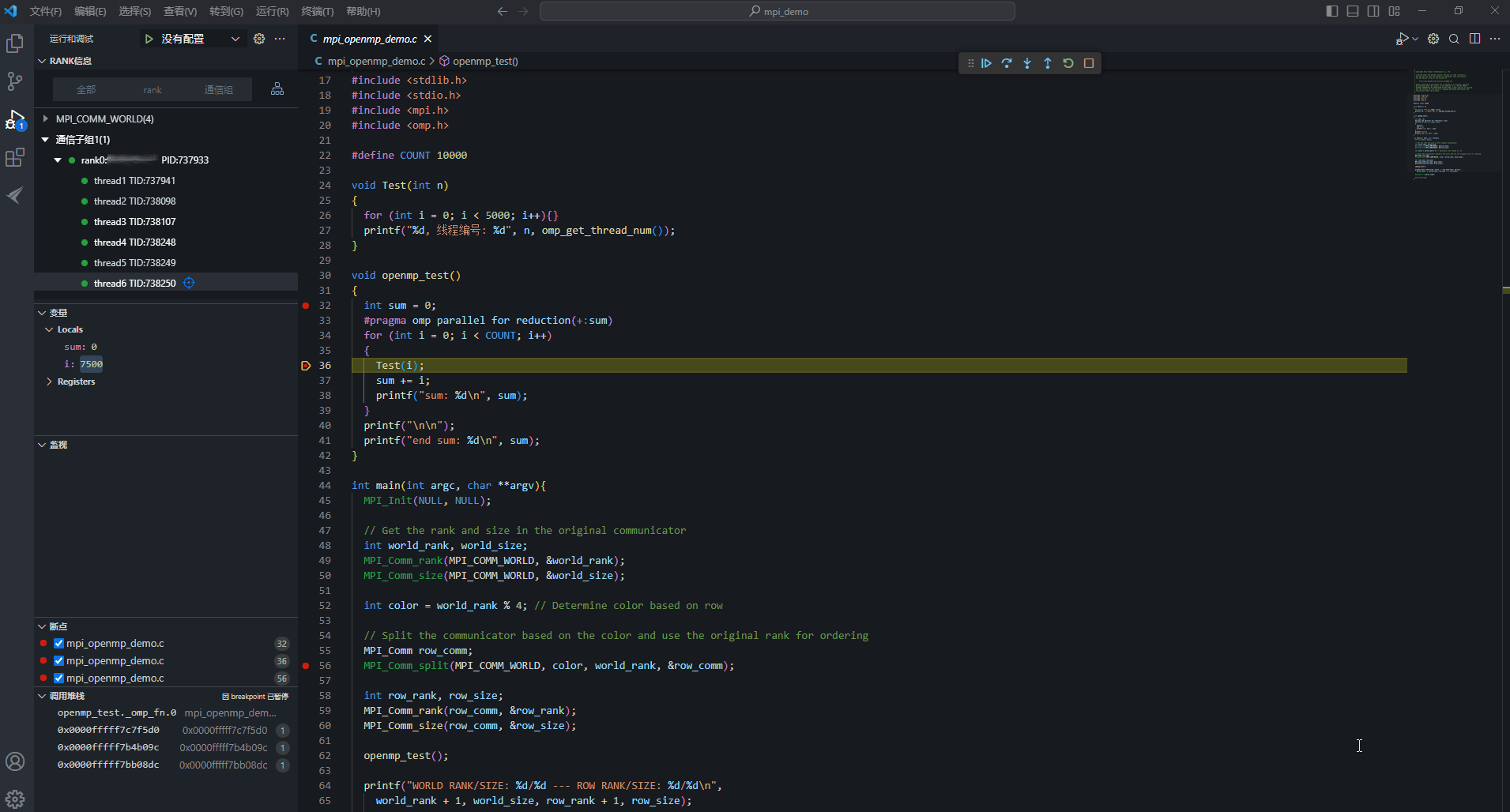Go forward with the navigation arrow
The width and height of the screenshot is (1510, 812).
pyautogui.click(x=523, y=11)
